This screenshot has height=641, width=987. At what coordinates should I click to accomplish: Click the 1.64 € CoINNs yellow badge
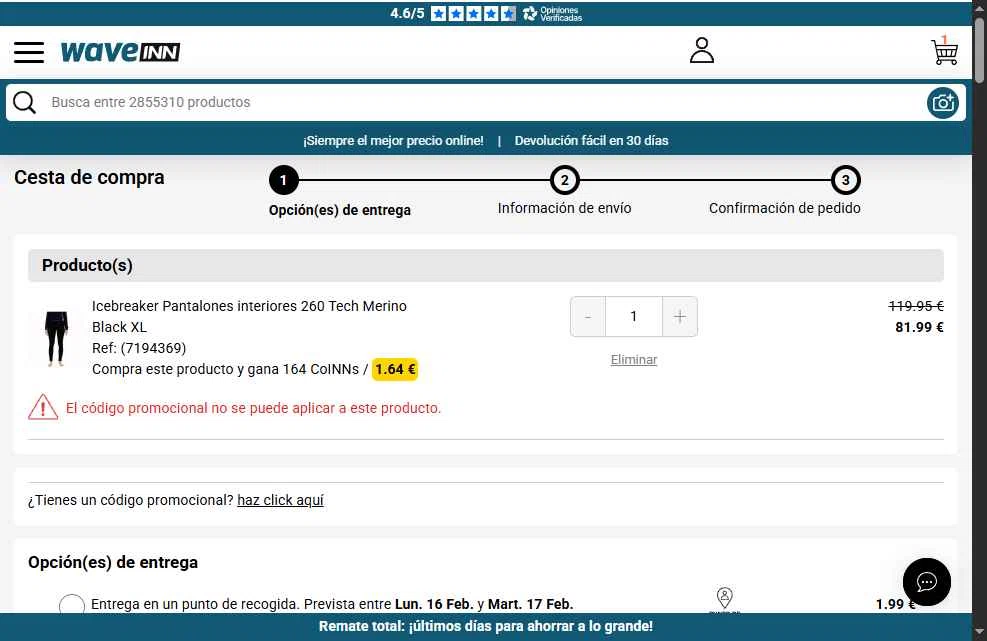(395, 369)
